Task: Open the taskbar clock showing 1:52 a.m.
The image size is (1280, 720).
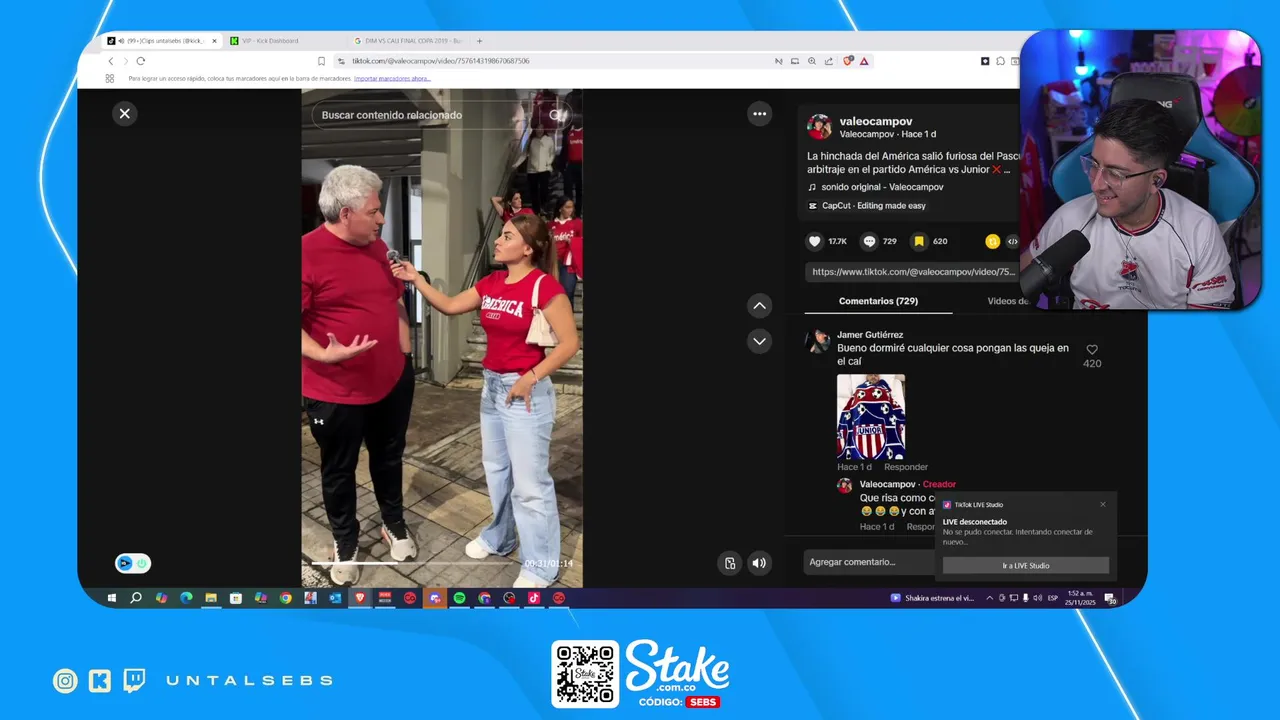Action: click(x=1079, y=598)
